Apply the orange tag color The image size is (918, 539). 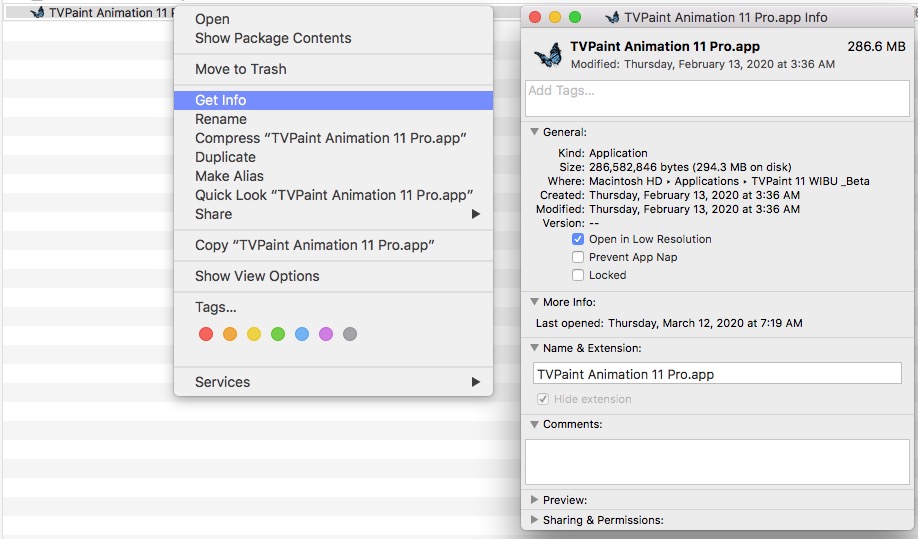click(230, 334)
